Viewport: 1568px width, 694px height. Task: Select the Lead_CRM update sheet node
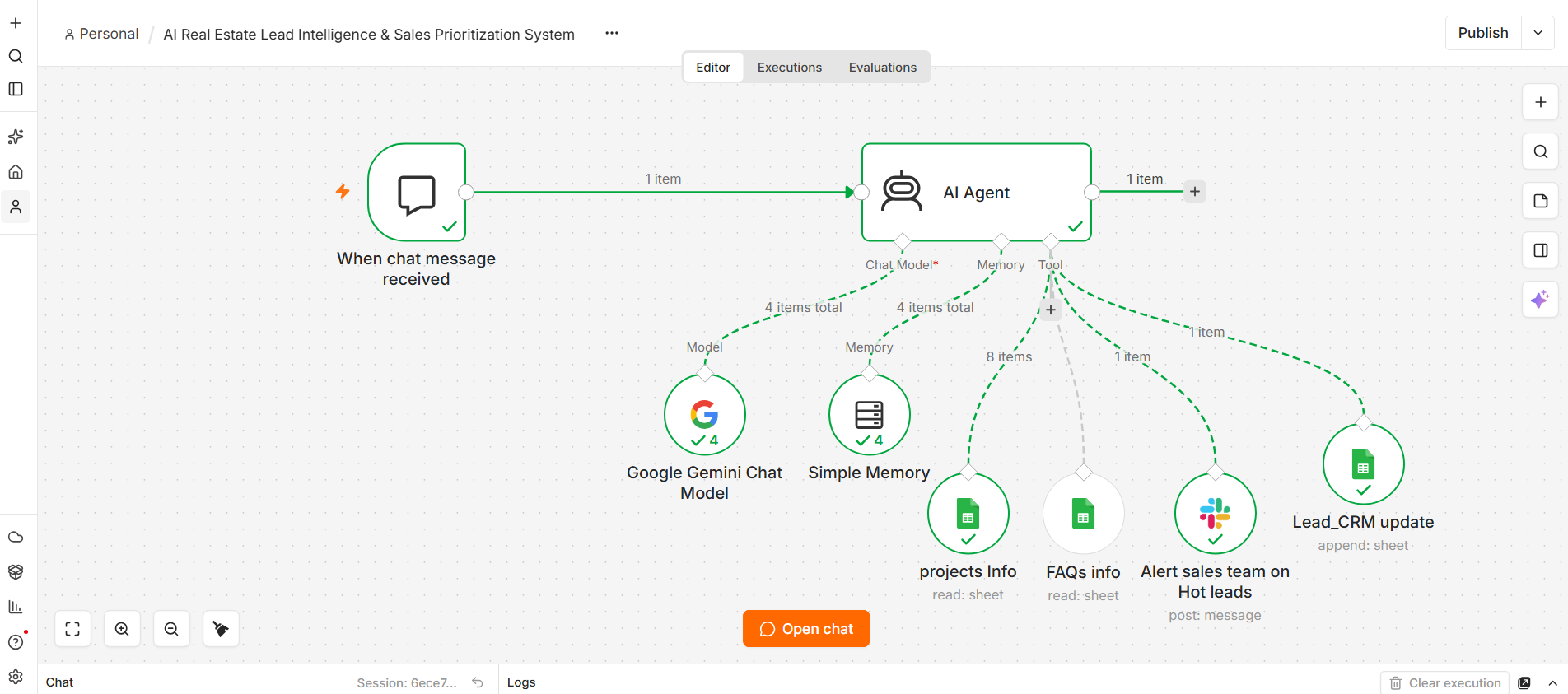click(x=1364, y=464)
